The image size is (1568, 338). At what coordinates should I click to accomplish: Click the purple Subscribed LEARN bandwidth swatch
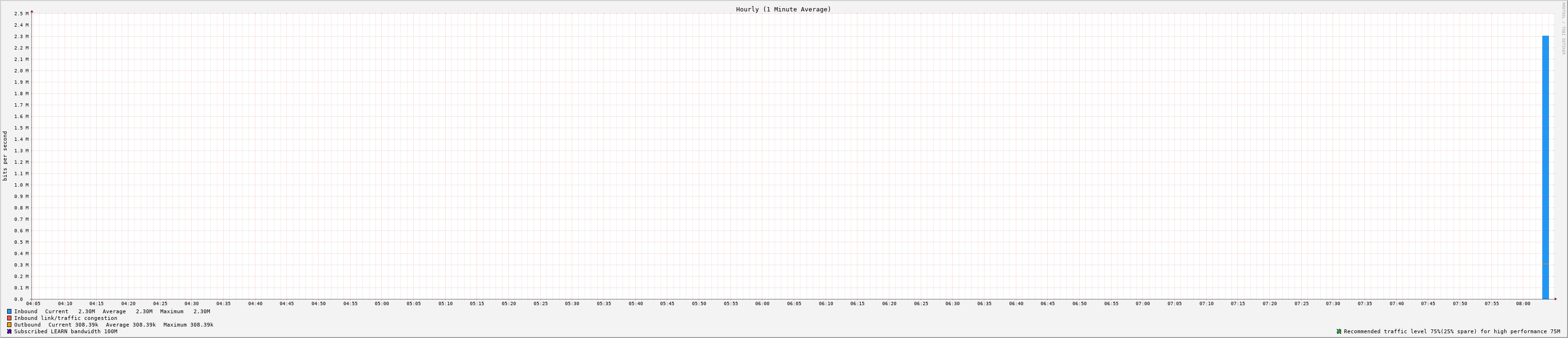coord(9,331)
